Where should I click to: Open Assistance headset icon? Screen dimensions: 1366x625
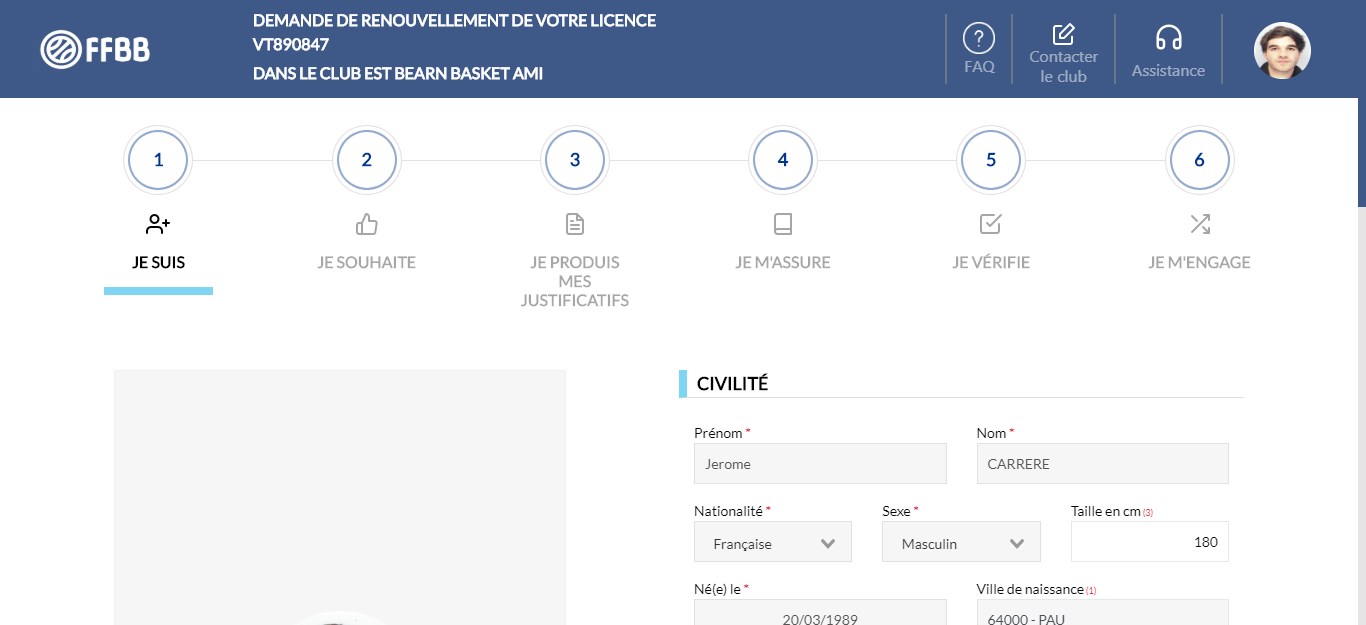pos(1168,38)
